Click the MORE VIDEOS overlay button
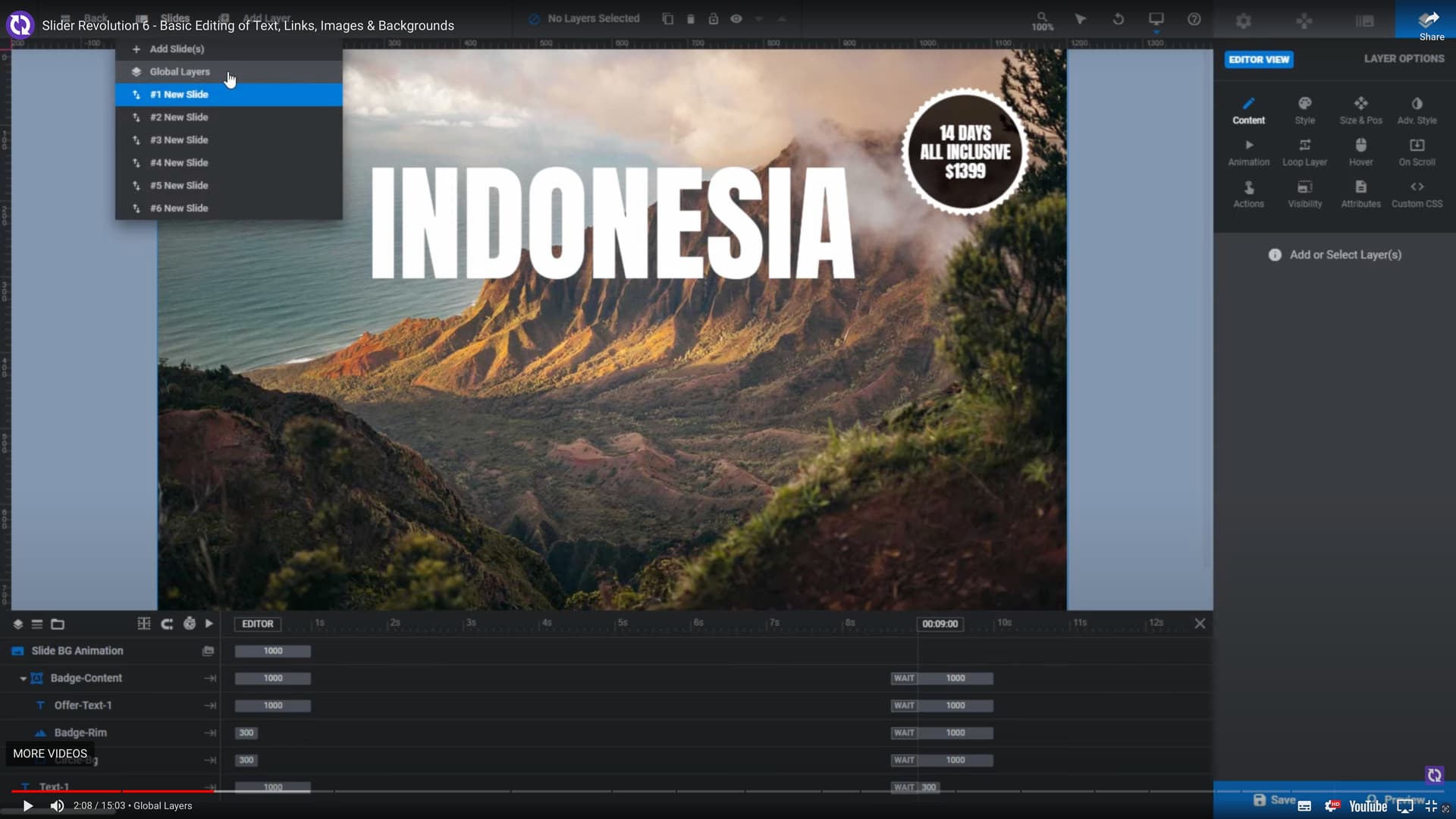The image size is (1456, 819). (50, 753)
